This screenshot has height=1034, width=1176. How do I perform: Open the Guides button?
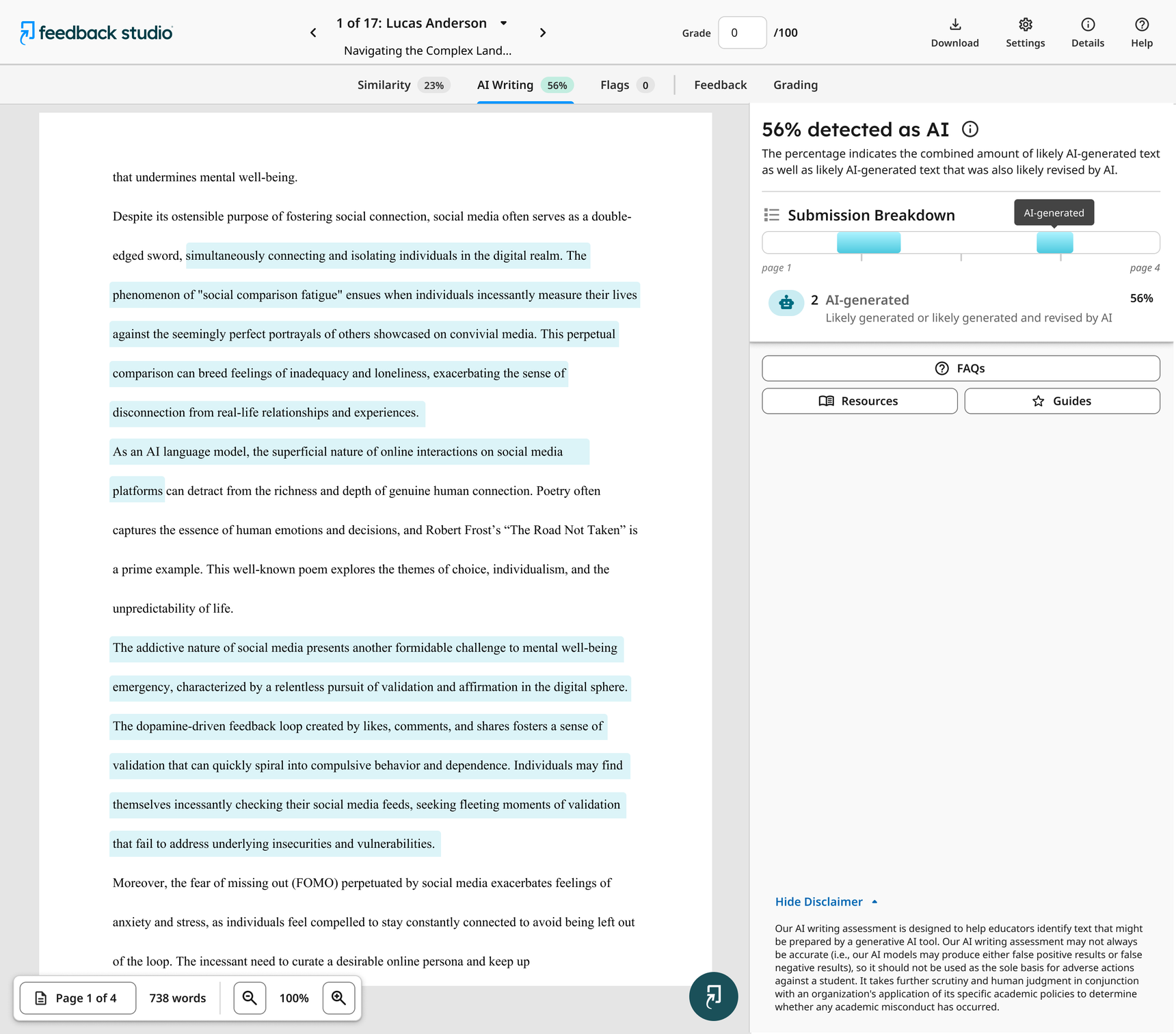tap(1062, 401)
